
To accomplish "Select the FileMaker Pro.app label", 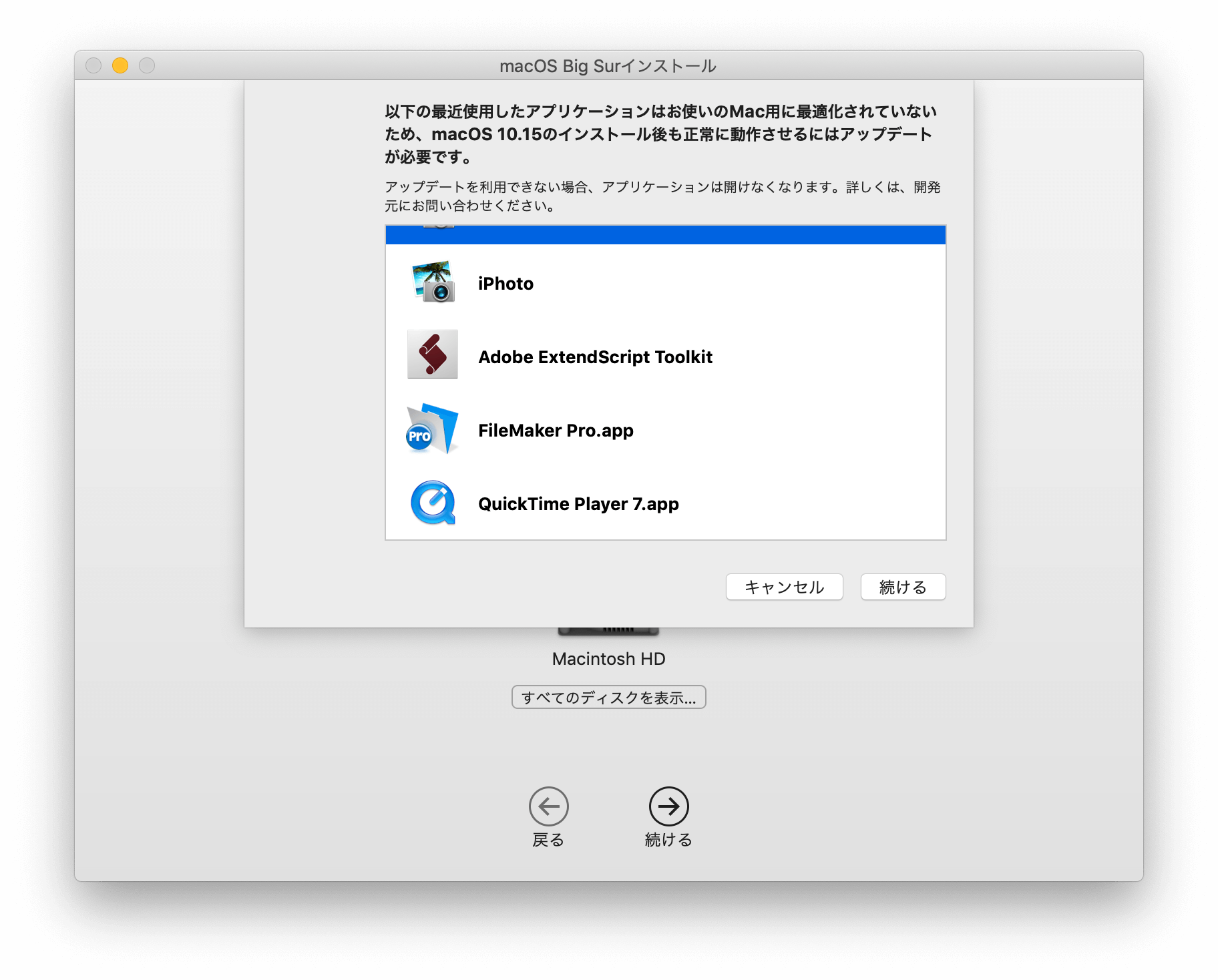I will [556, 431].
